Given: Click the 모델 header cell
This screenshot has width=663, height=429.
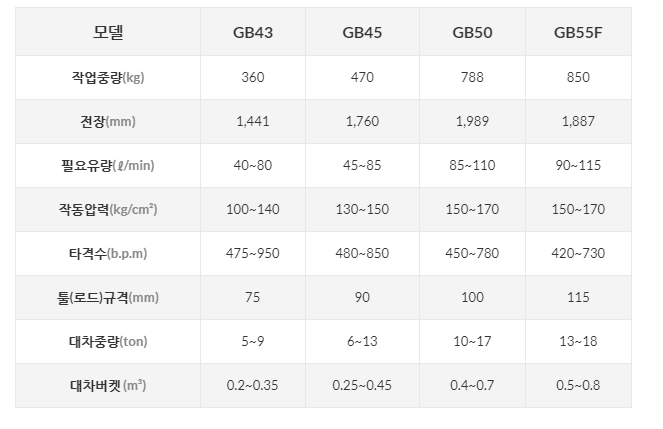Looking at the screenshot, I should pyautogui.click(x=108, y=32).
